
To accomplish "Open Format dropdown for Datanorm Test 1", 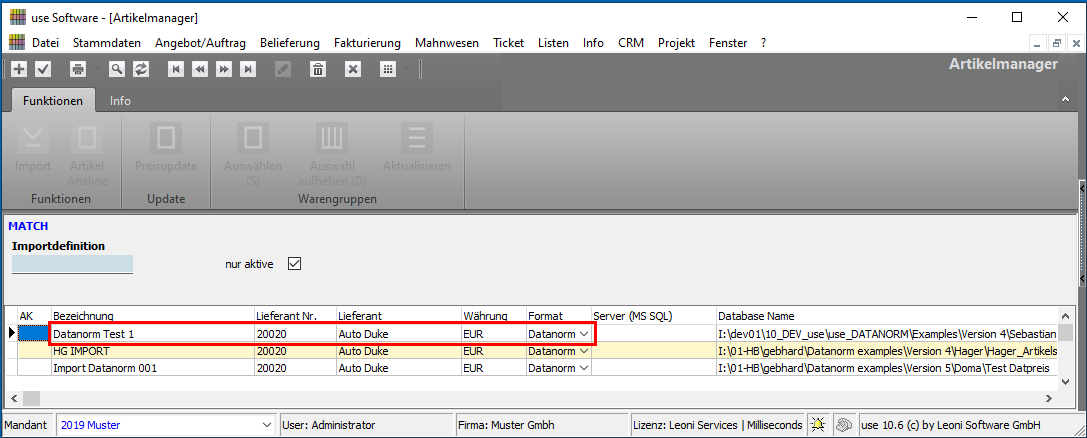I will pyautogui.click(x=584, y=335).
